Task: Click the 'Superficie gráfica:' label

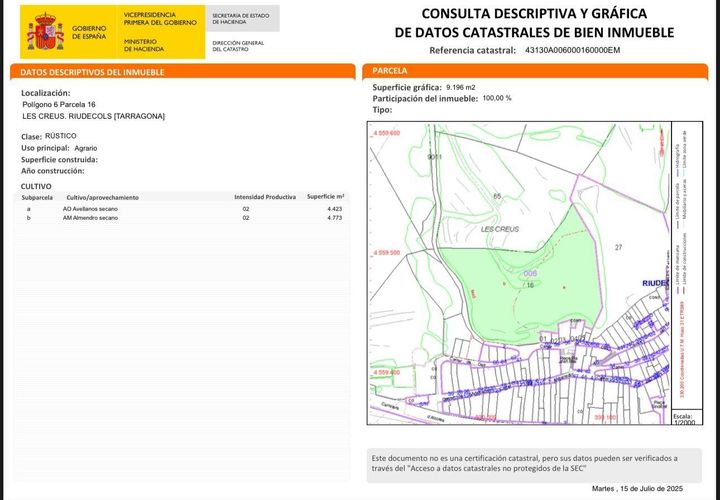Action: coord(407,87)
